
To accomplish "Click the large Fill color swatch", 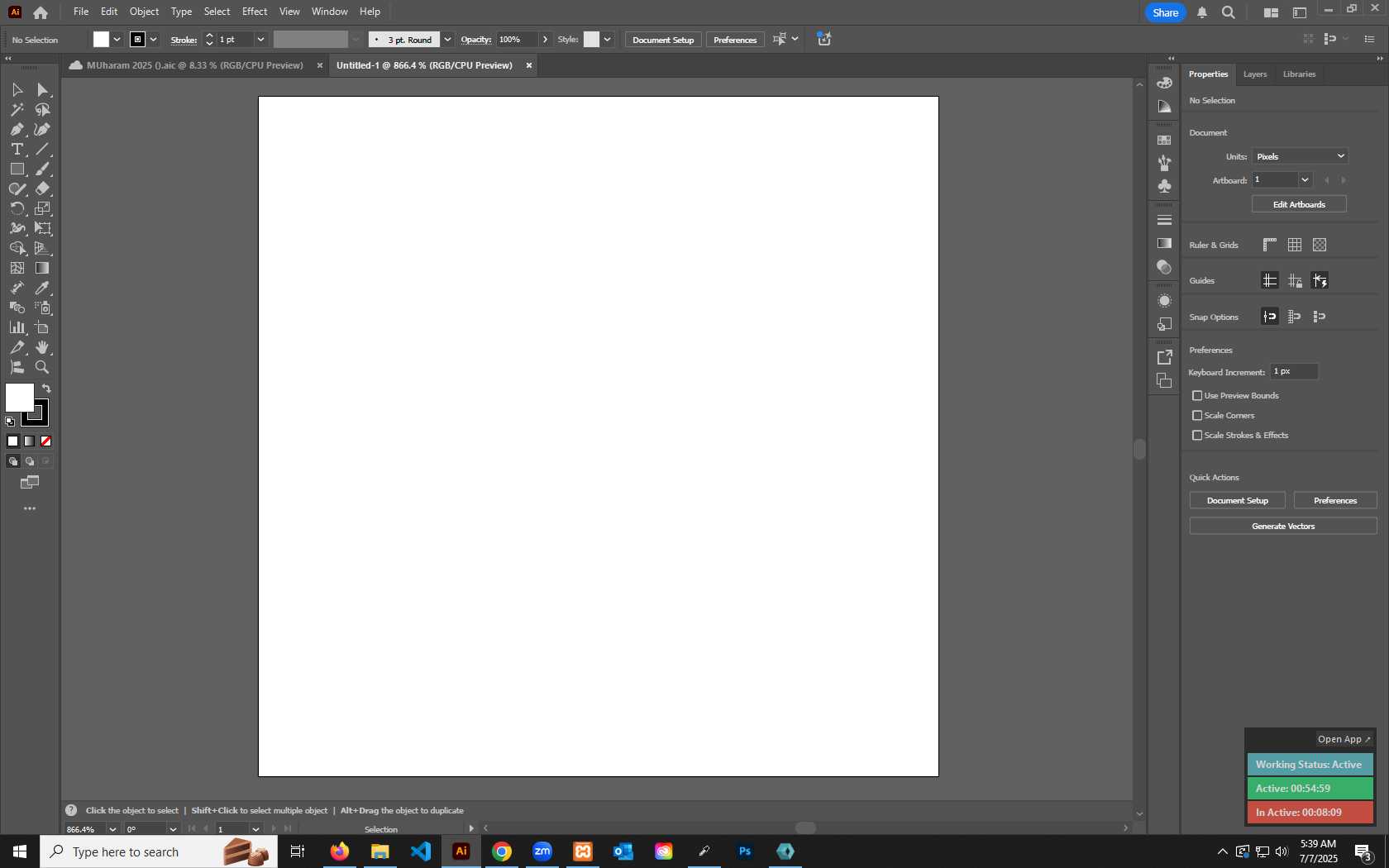I will pyautogui.click(x=20, y=398).
